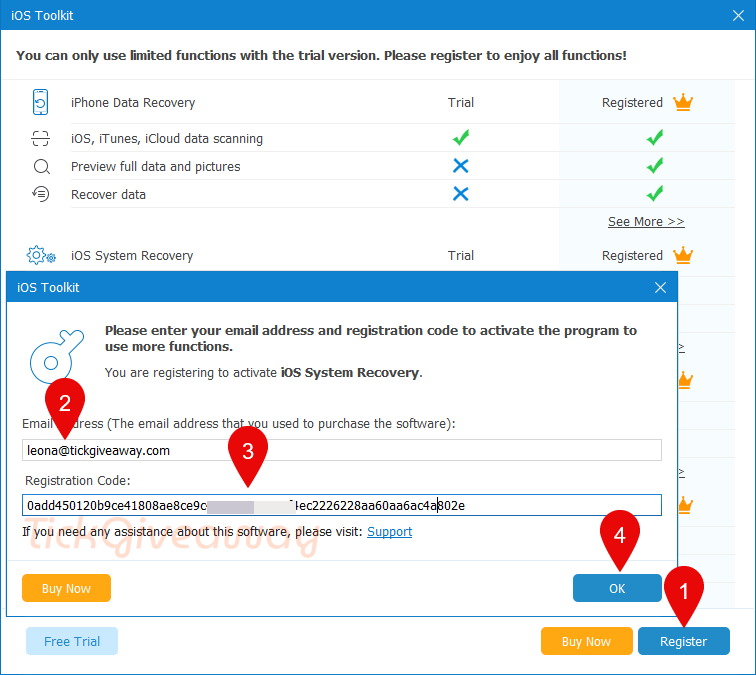The width and height of the screenshot is (756, 675).
Task: Close the main iOS Toolkit window
Action: coord(738,15)
